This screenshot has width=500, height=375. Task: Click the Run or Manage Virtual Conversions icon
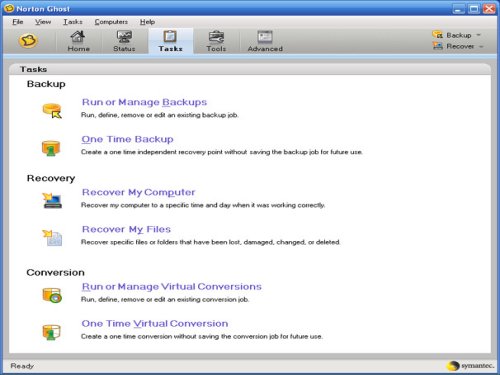[x=52, y=295]
